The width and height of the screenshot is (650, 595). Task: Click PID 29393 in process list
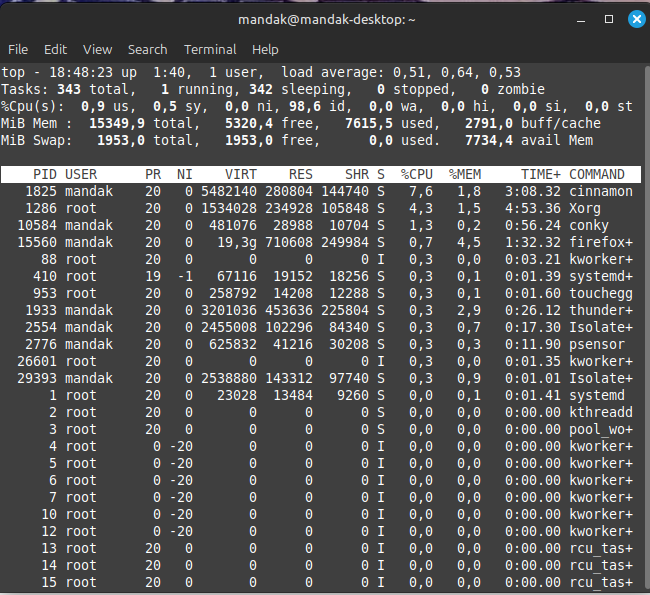pos(37,379)
